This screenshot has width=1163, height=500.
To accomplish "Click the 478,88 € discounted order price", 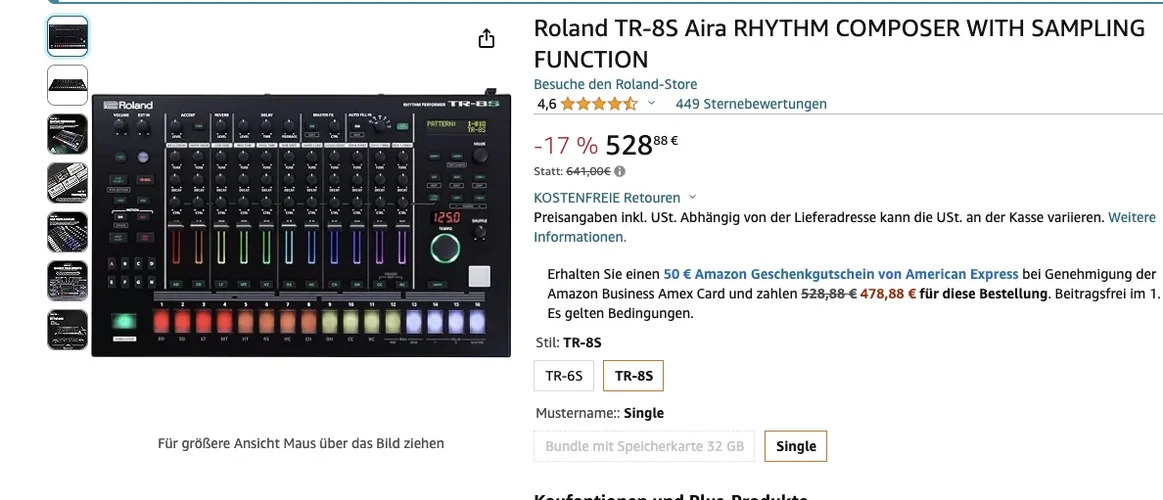I will click(x=888, y=293).
